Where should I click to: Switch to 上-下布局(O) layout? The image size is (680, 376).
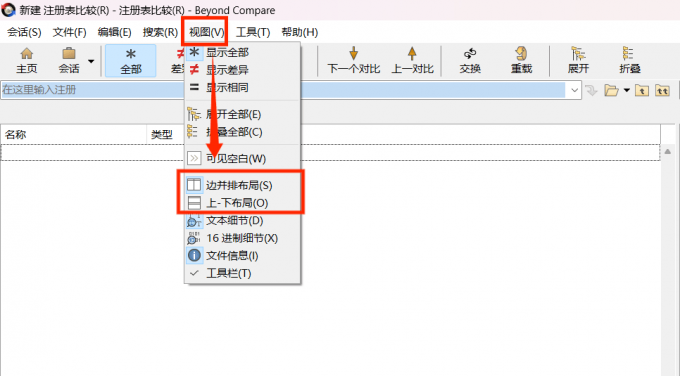pyautogui.click(x=242, y=203)
